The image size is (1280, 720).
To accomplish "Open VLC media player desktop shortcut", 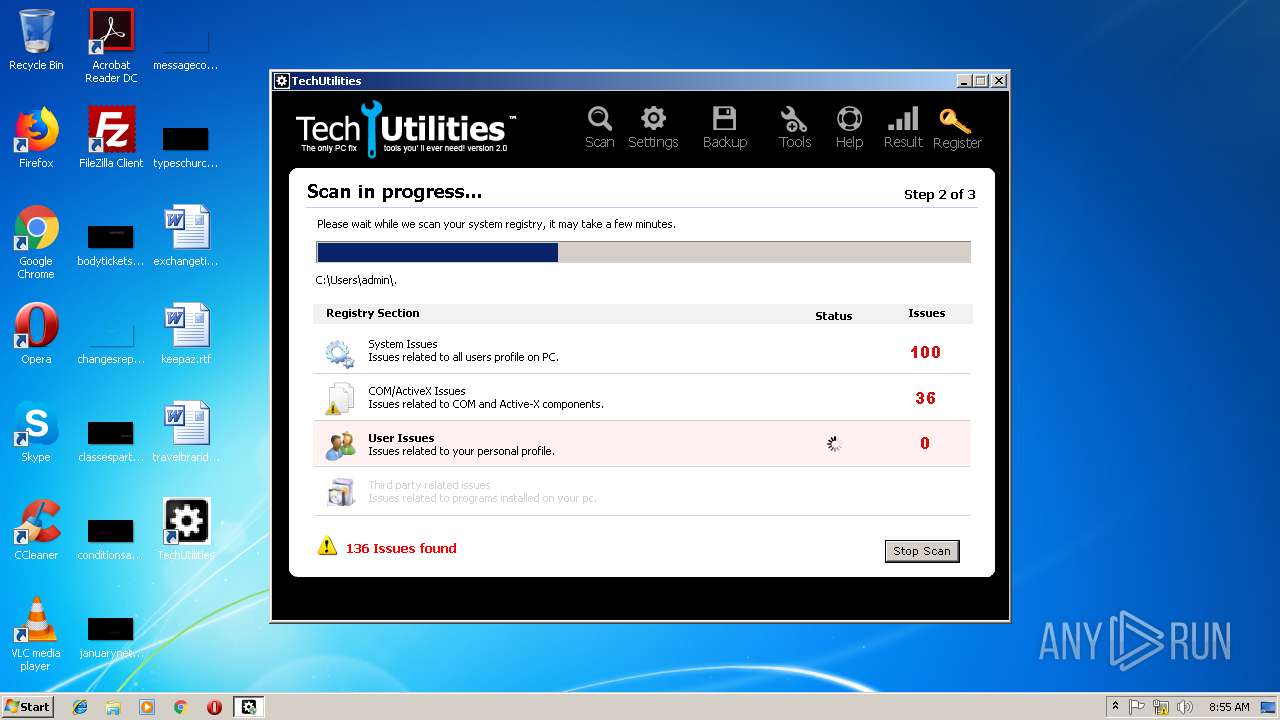I will pyautogui.click(x=36, y=634).
